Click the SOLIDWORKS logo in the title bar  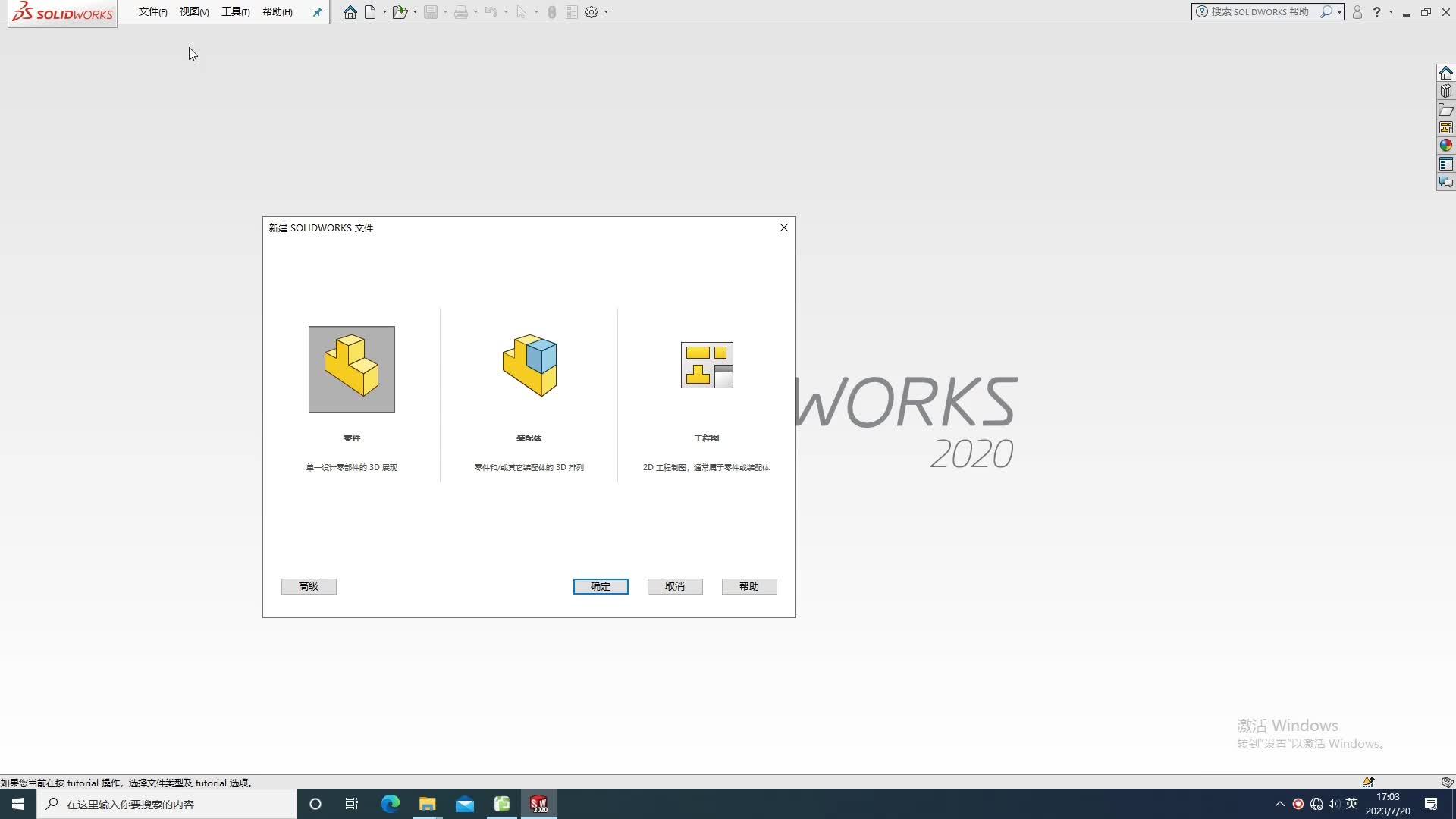pyautogui.click(x=63, y=12)
